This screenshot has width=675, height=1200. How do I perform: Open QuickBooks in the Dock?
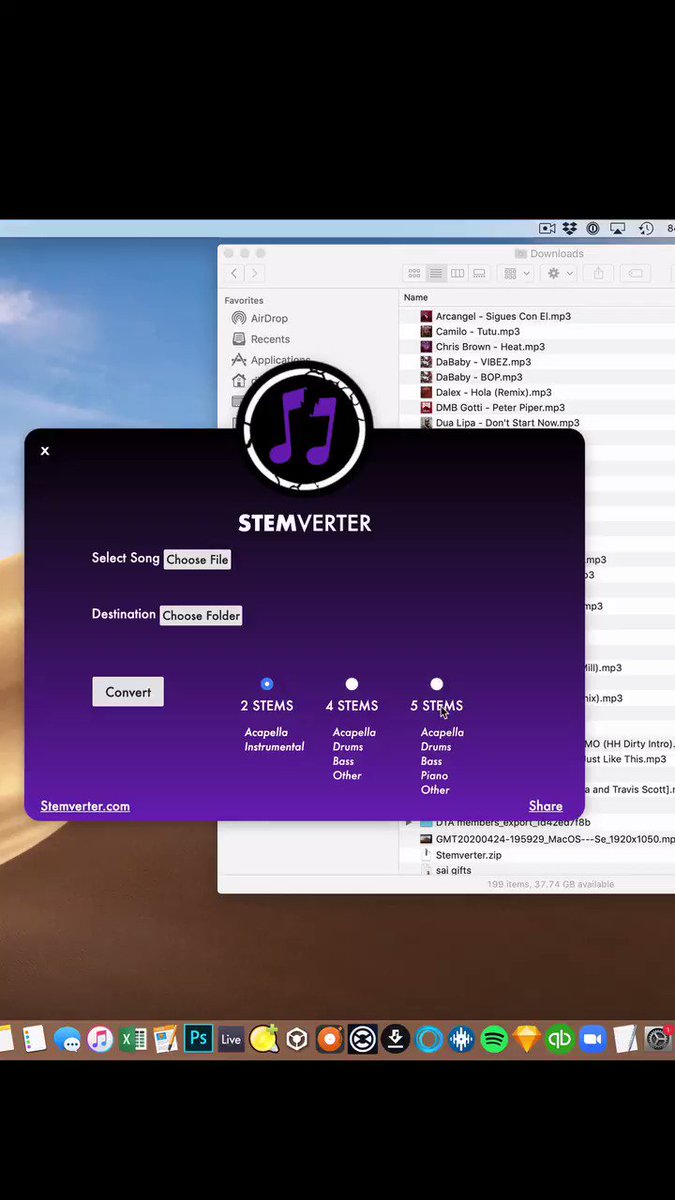pyautogui.click(x=560, y=1039)
